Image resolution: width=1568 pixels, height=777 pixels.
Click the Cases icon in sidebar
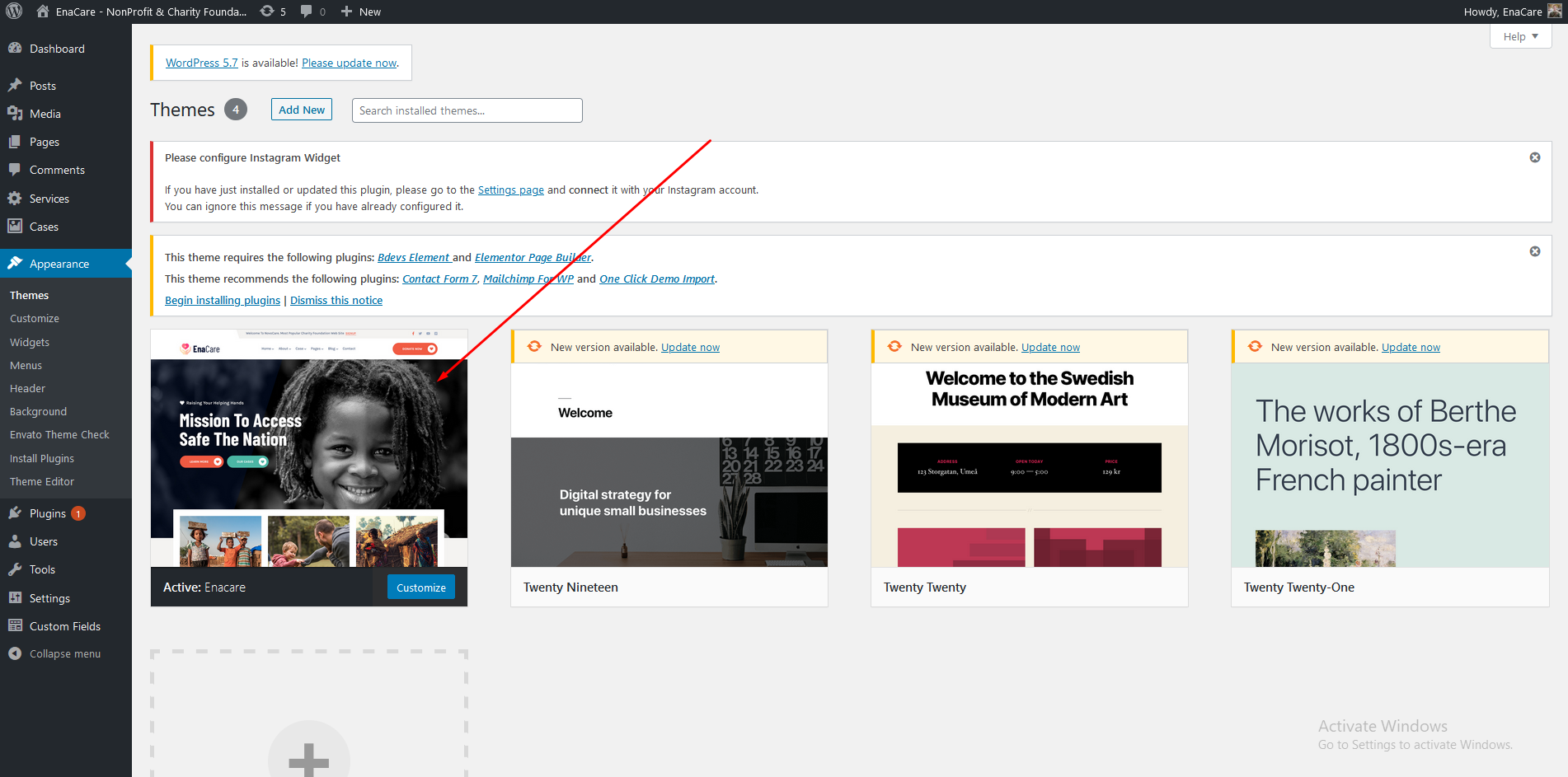(x=15, y=227)
